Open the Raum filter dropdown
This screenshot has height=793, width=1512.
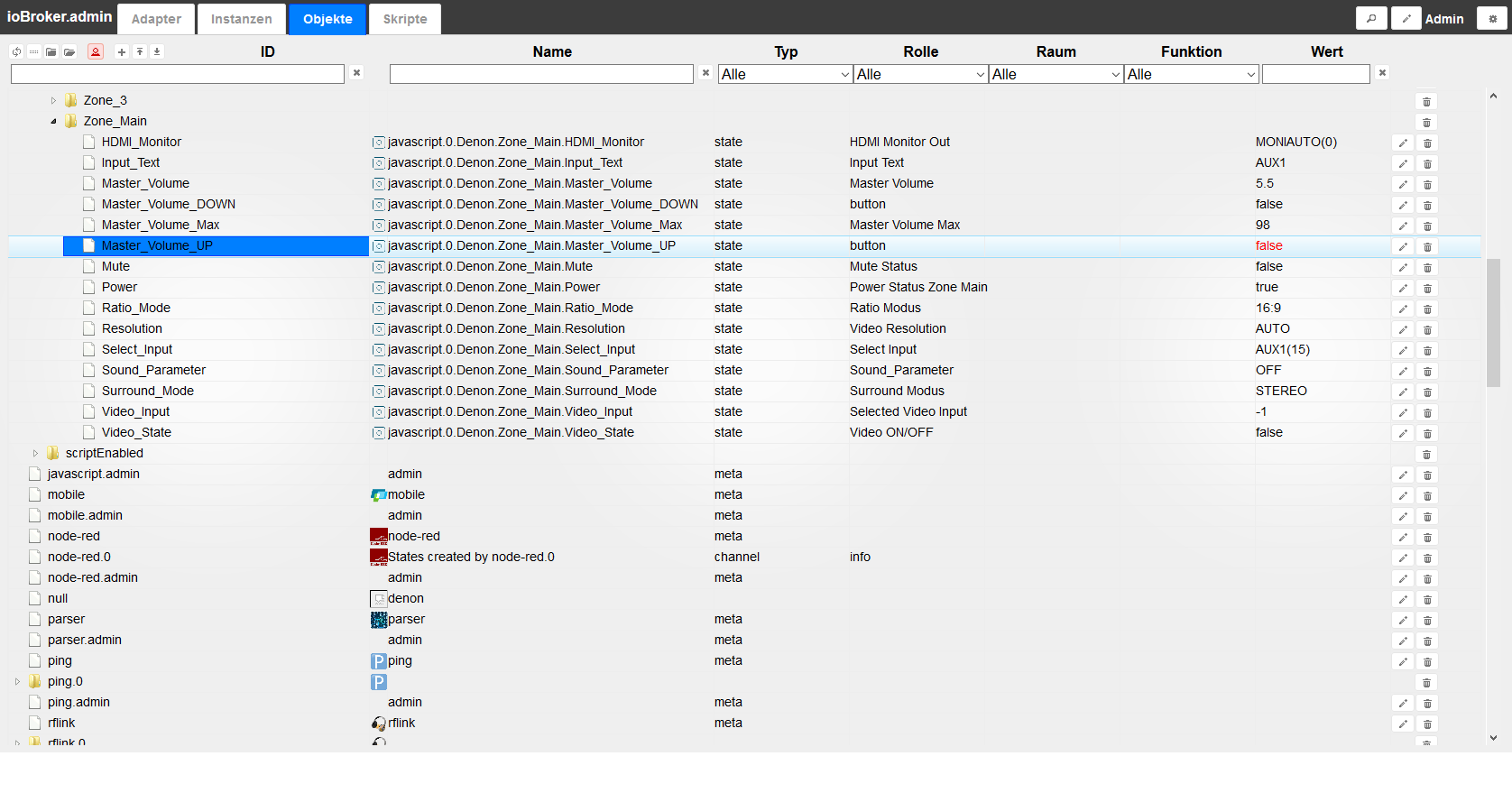[x=1056, y=74]
